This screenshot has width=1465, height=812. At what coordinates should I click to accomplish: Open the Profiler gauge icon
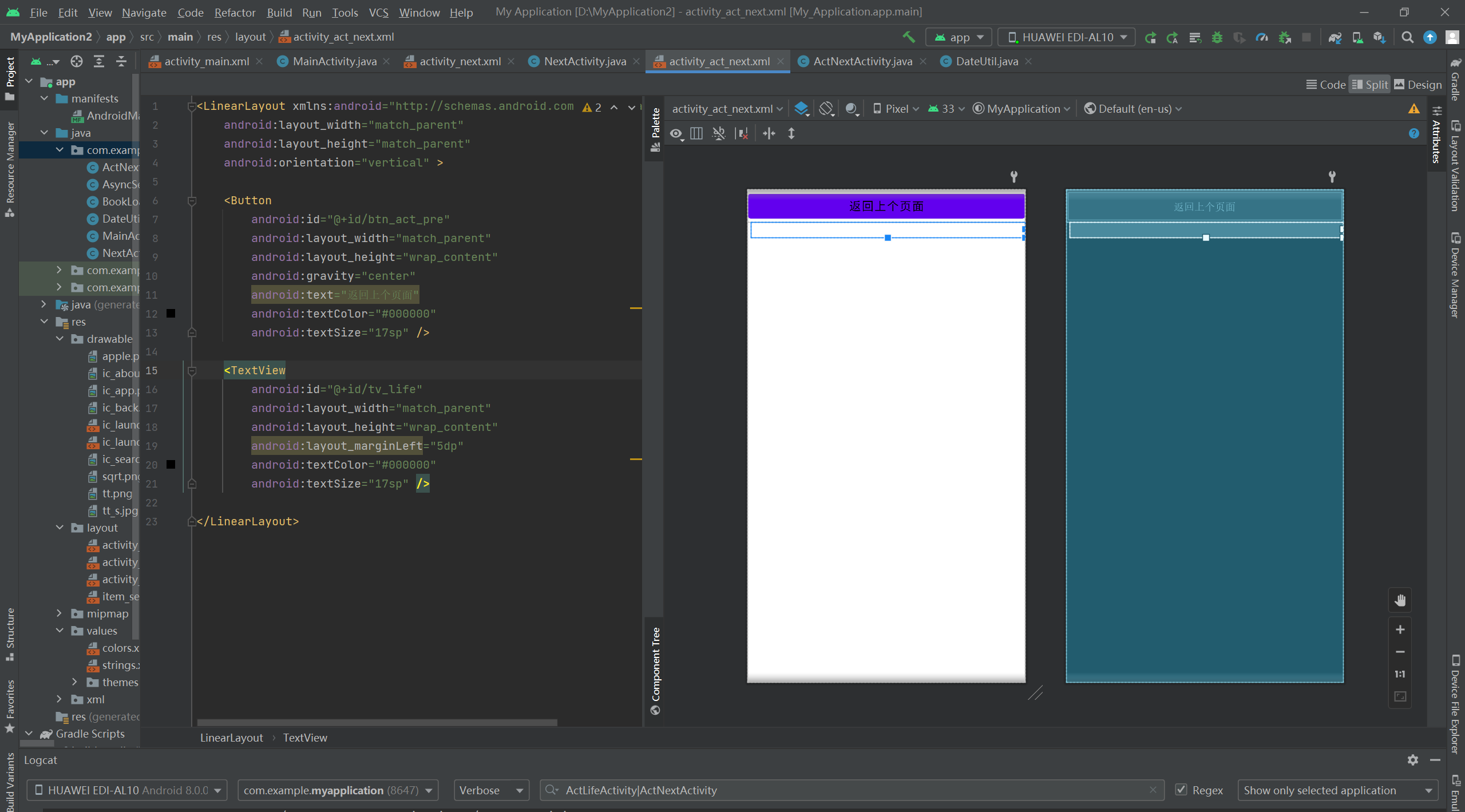(1262, 37)
